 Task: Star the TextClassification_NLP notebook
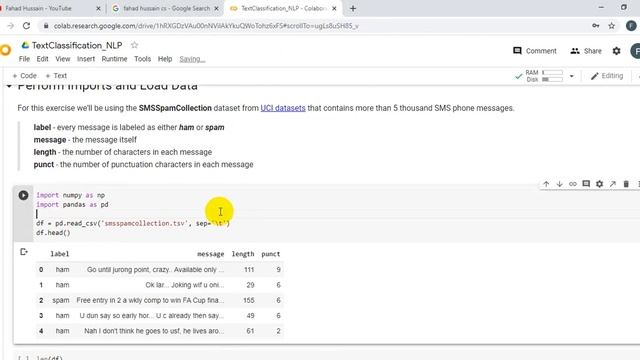pos(134,45)
